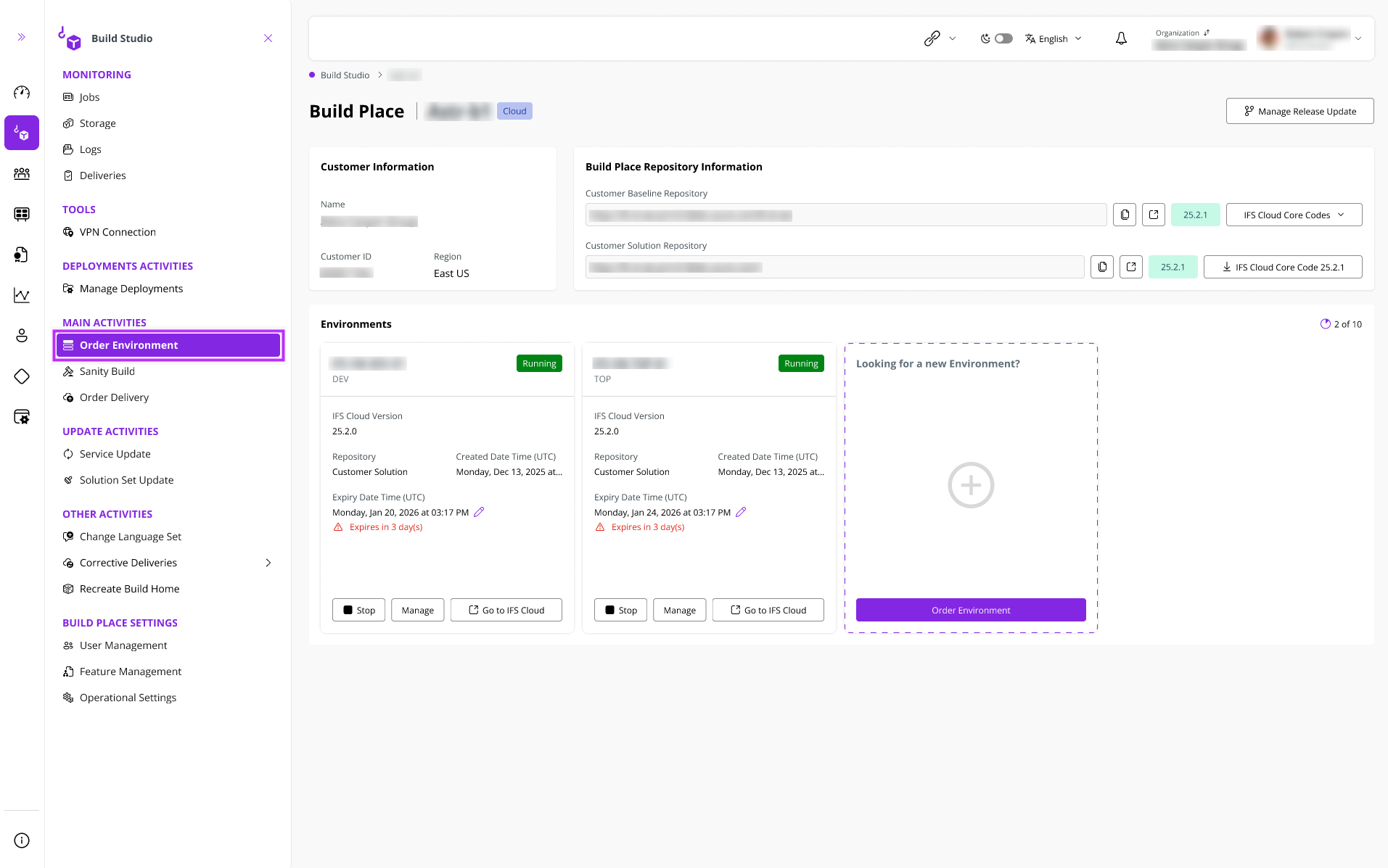Open the link icon dropdown in header

coord(940,38)
